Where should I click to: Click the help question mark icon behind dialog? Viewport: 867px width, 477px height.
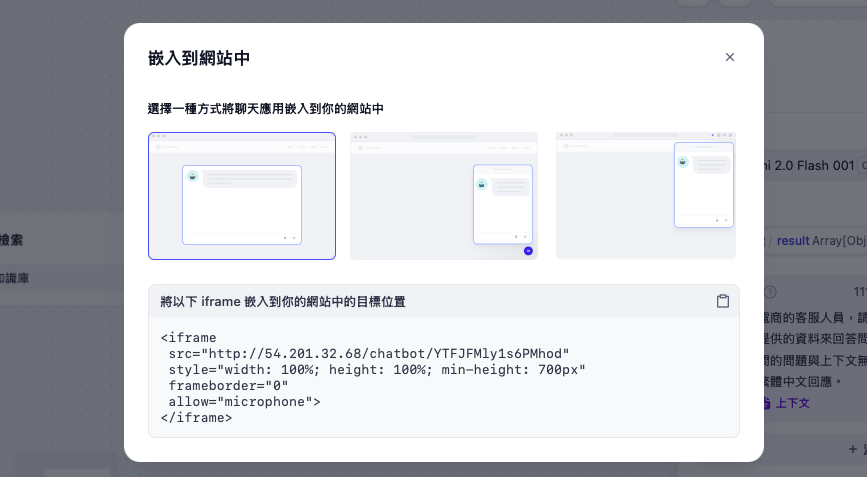pos(770,292)
